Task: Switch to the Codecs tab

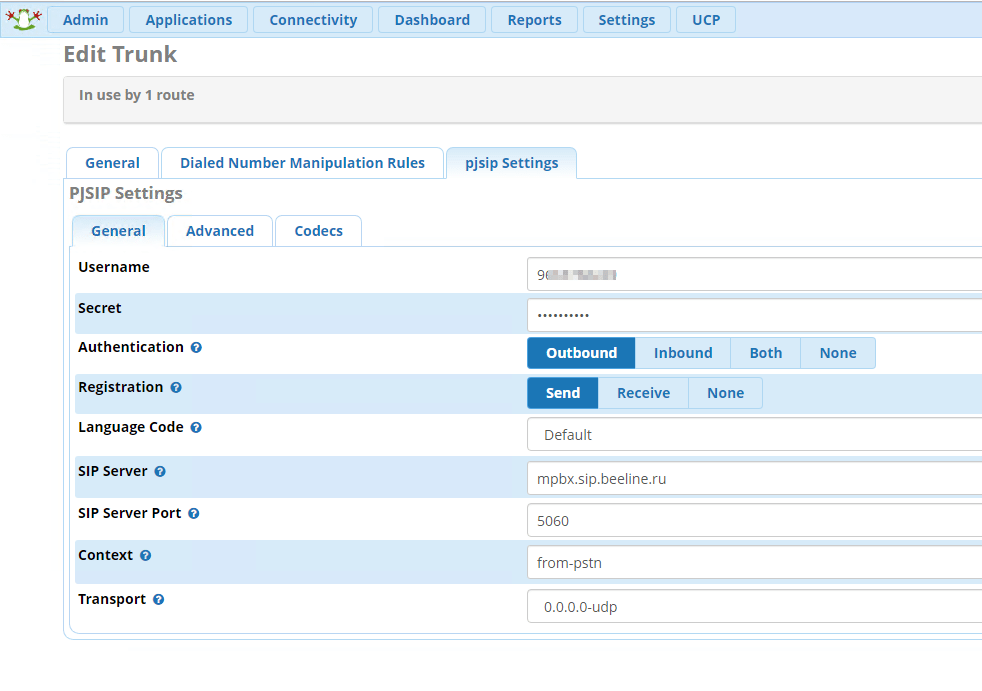Action: pos(318,231)
